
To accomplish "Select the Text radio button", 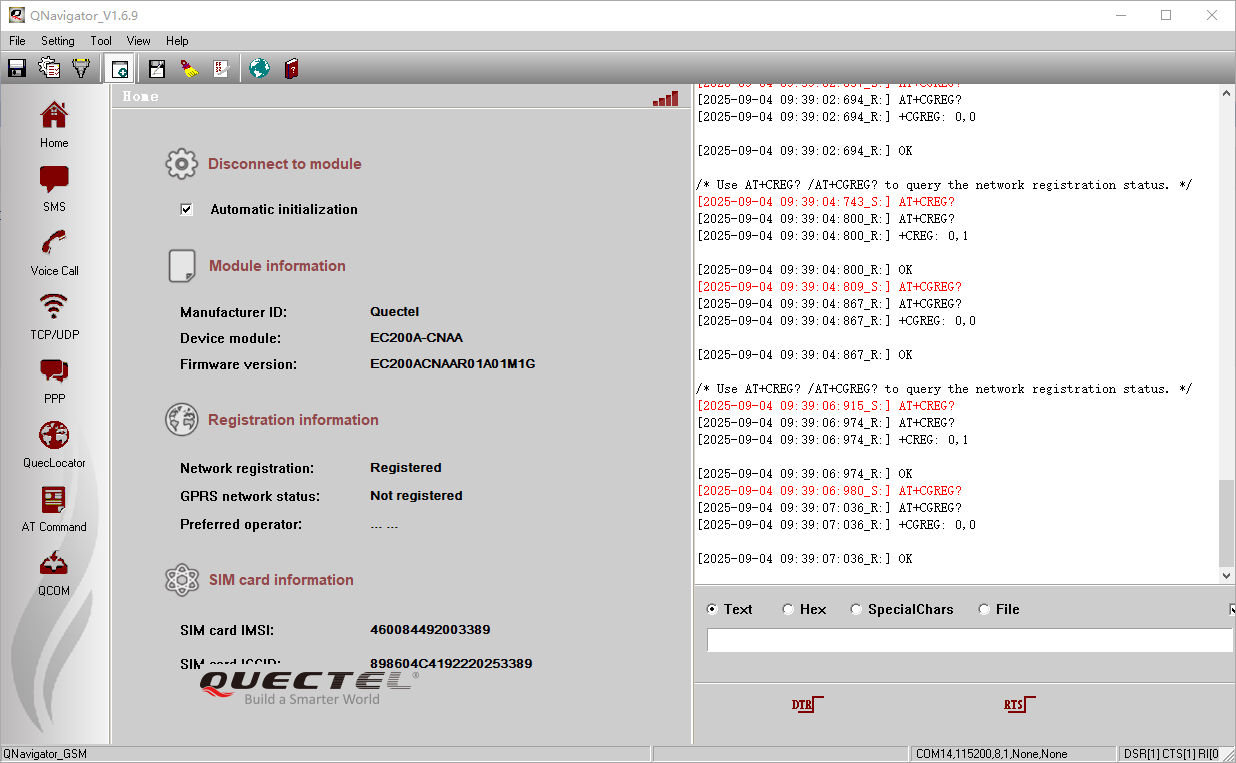I will point(712,609).
